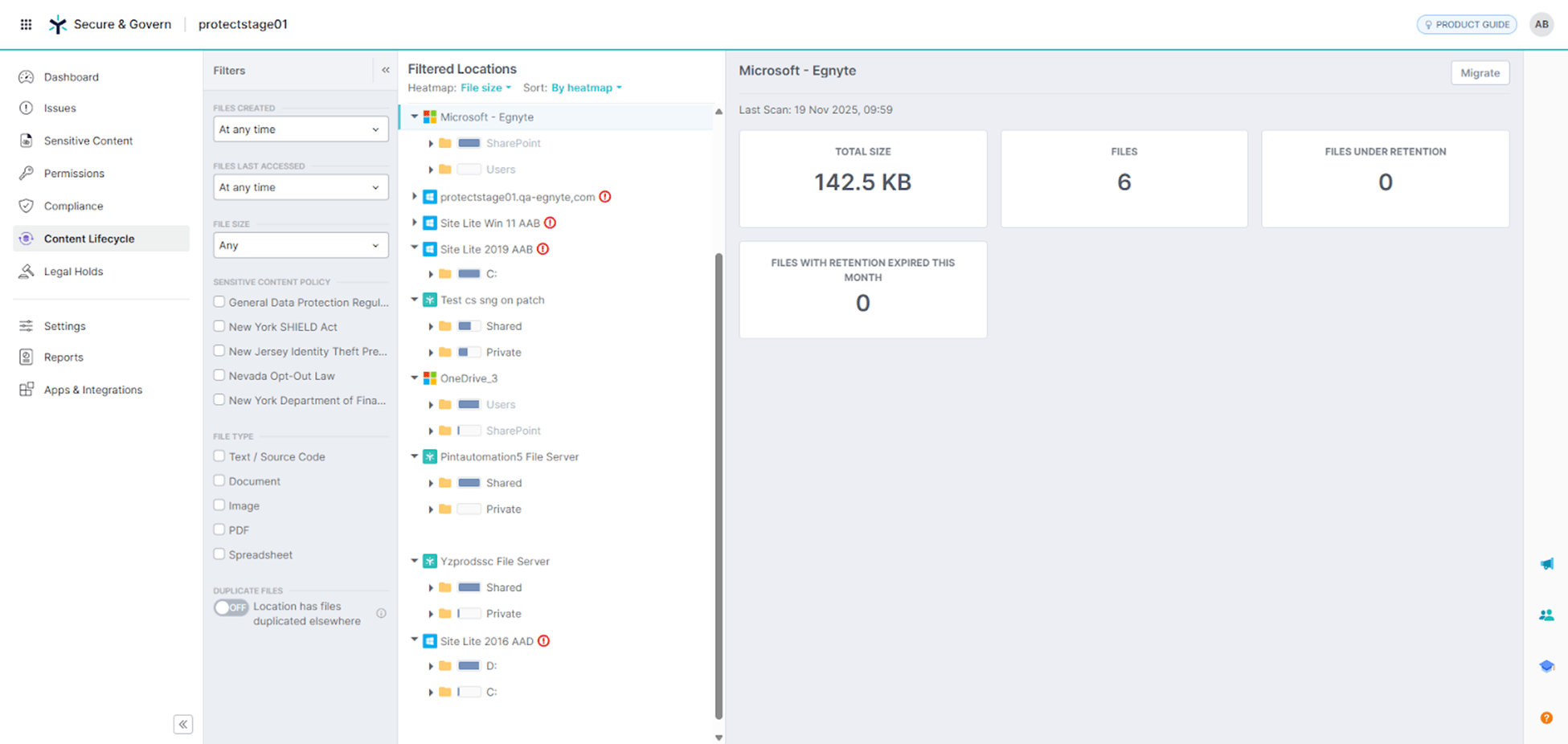This screenshot has height=744, width=1568.
Task: Open the app launcher grid menu
Action: point(25,24)
